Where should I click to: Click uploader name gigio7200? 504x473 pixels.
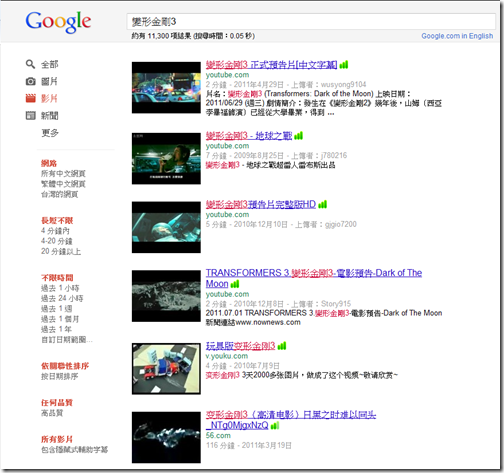click(341, 224)
